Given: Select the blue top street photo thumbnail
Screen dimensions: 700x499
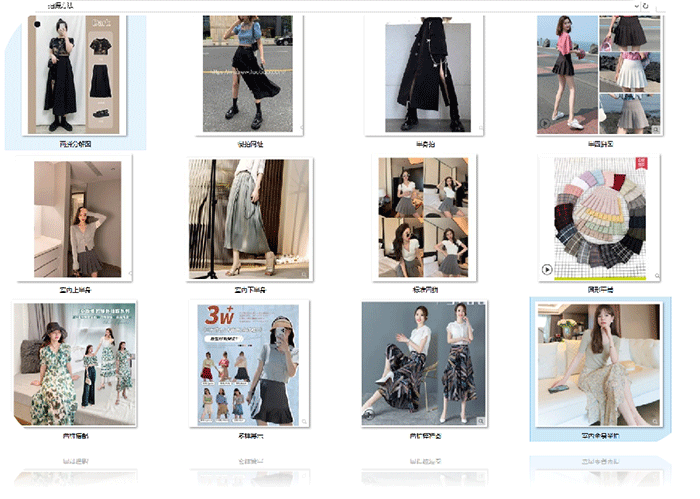Looking at the screenshot, I should [x=248, y=73].
